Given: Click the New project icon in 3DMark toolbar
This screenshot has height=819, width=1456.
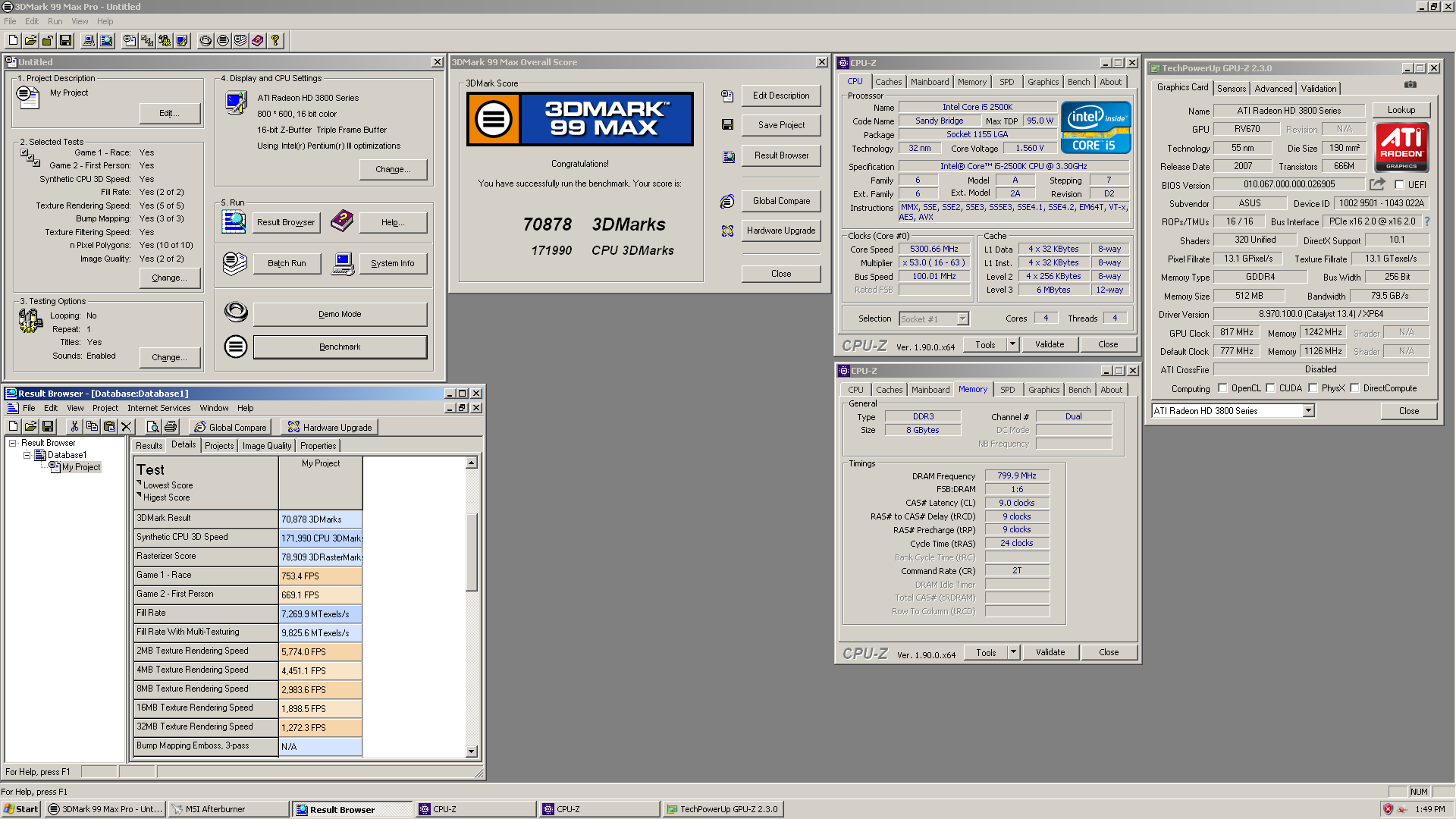Looking at the screenshot, I should (x=14, y=41).
